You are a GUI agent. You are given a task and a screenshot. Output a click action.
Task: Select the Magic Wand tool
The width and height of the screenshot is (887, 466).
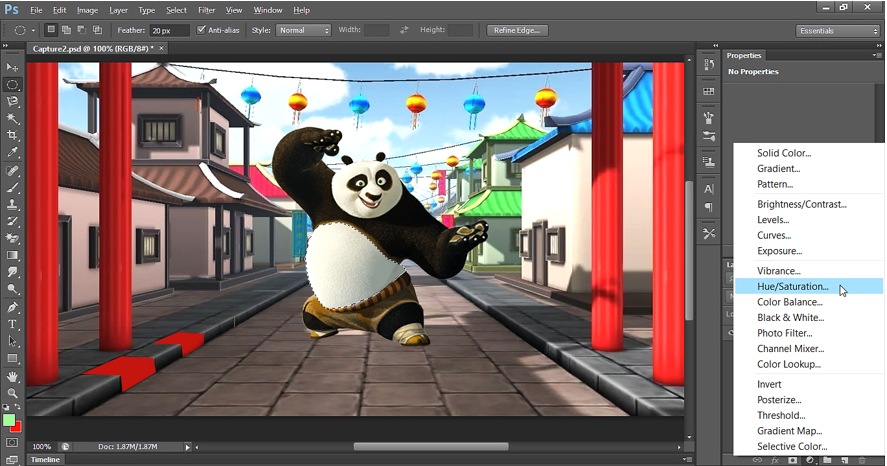12,119
